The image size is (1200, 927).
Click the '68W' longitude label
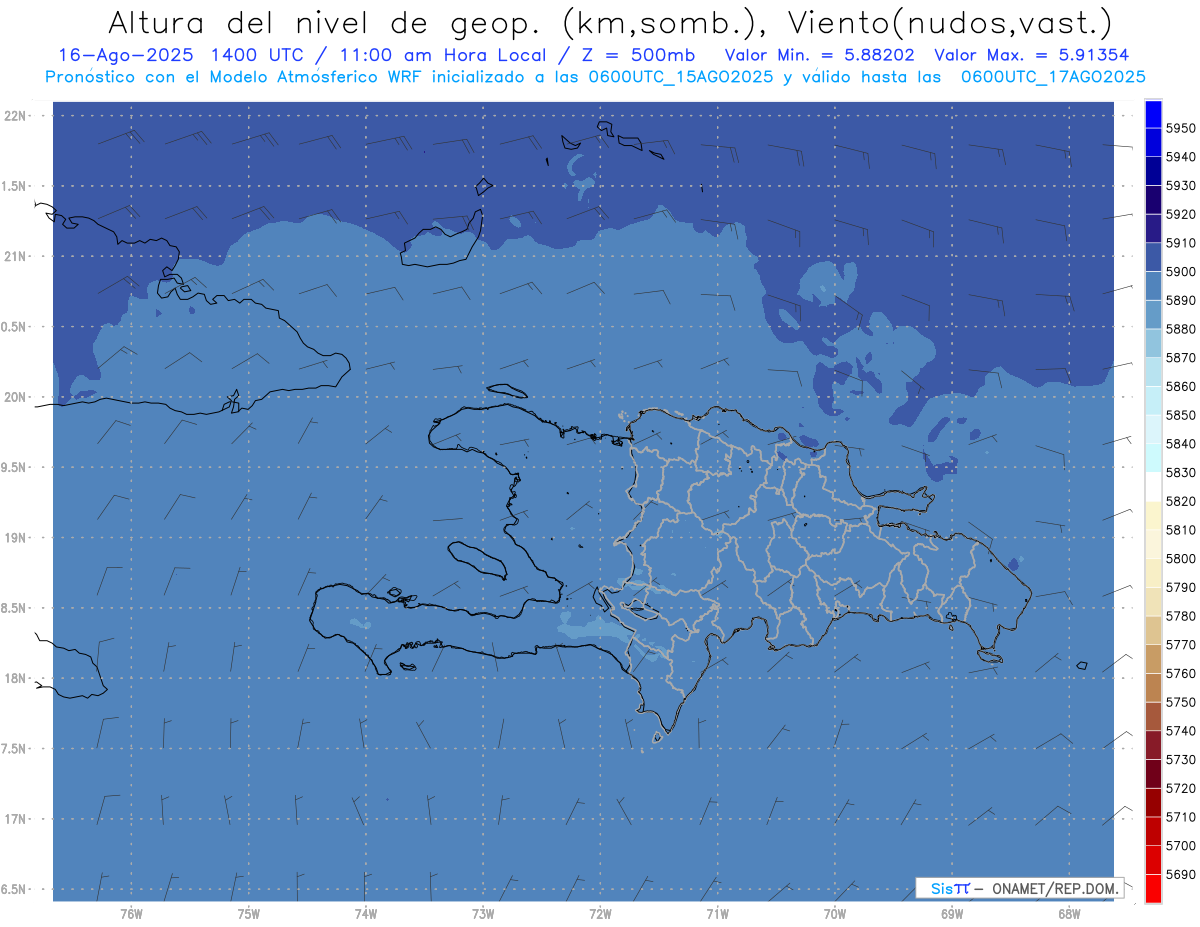point(1068,914)
